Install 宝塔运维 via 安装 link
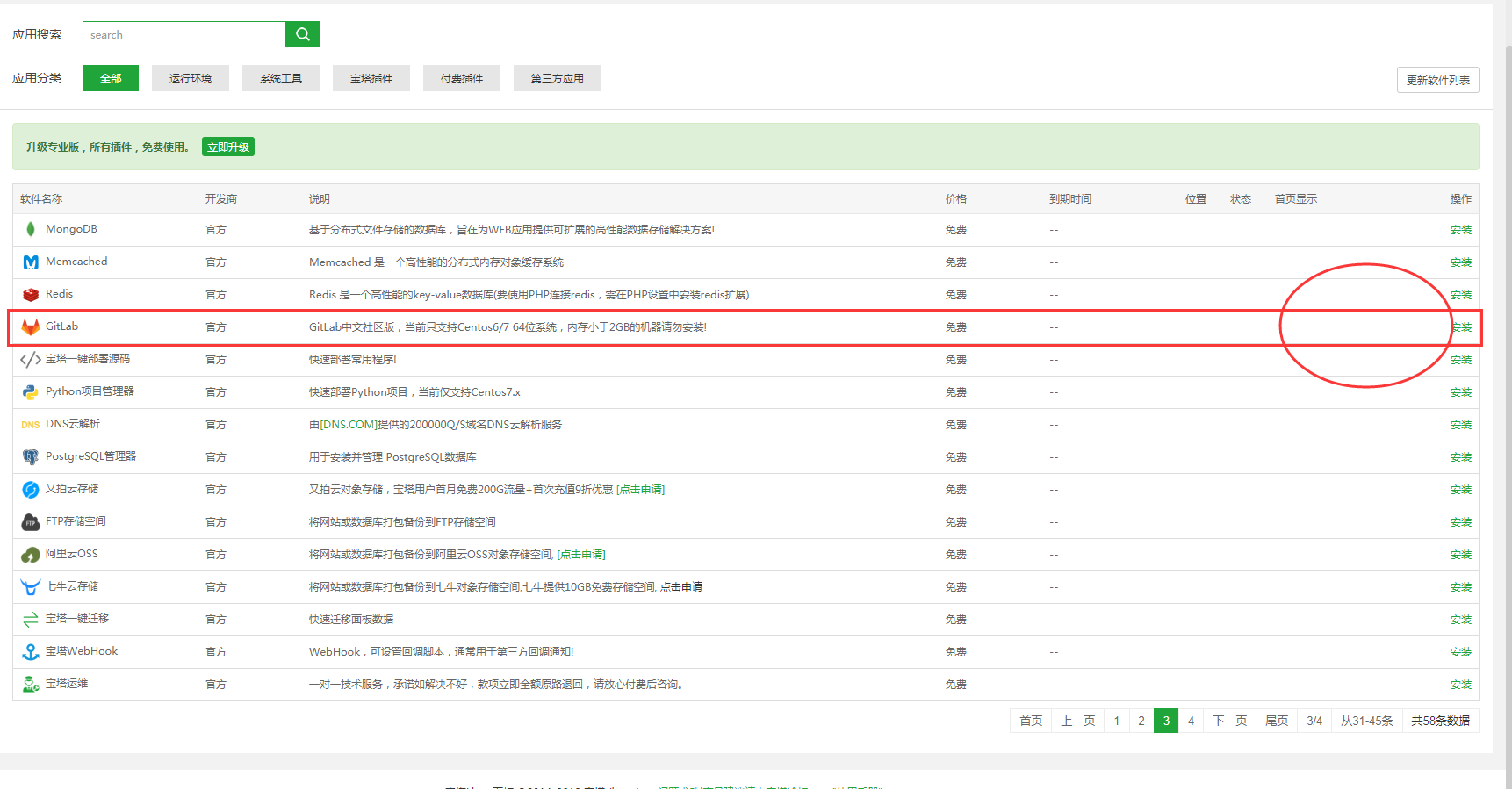Viewport: 1512px width, 789px height. [1461, 685]
